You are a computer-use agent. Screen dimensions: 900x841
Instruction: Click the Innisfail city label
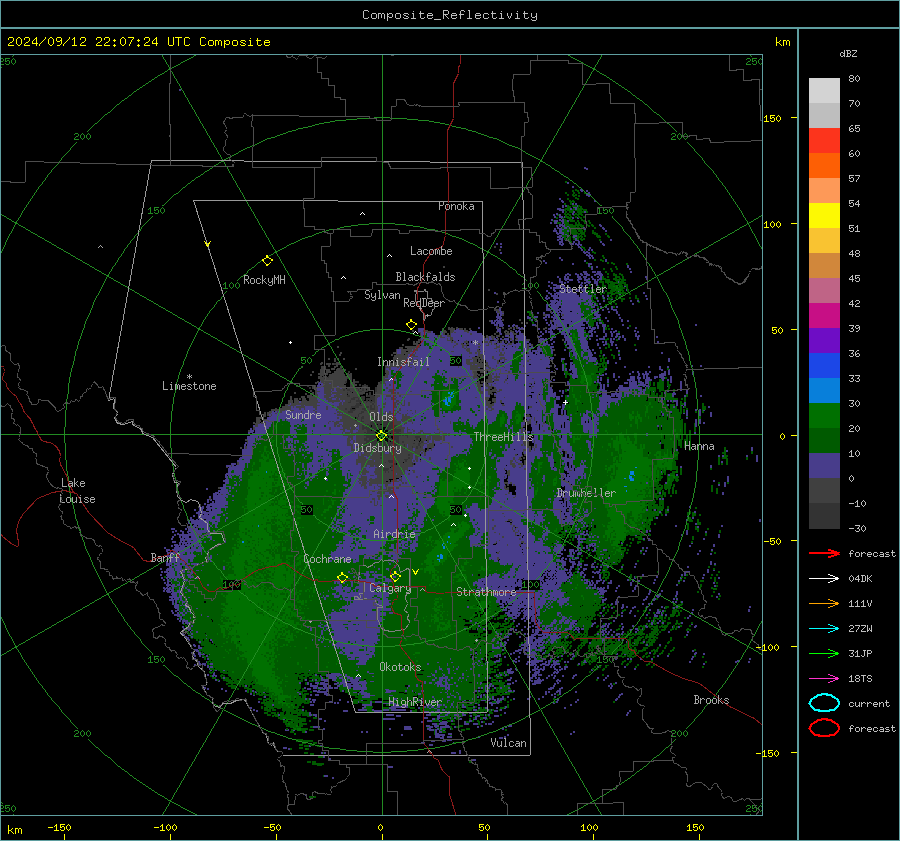tap(403, 362)
